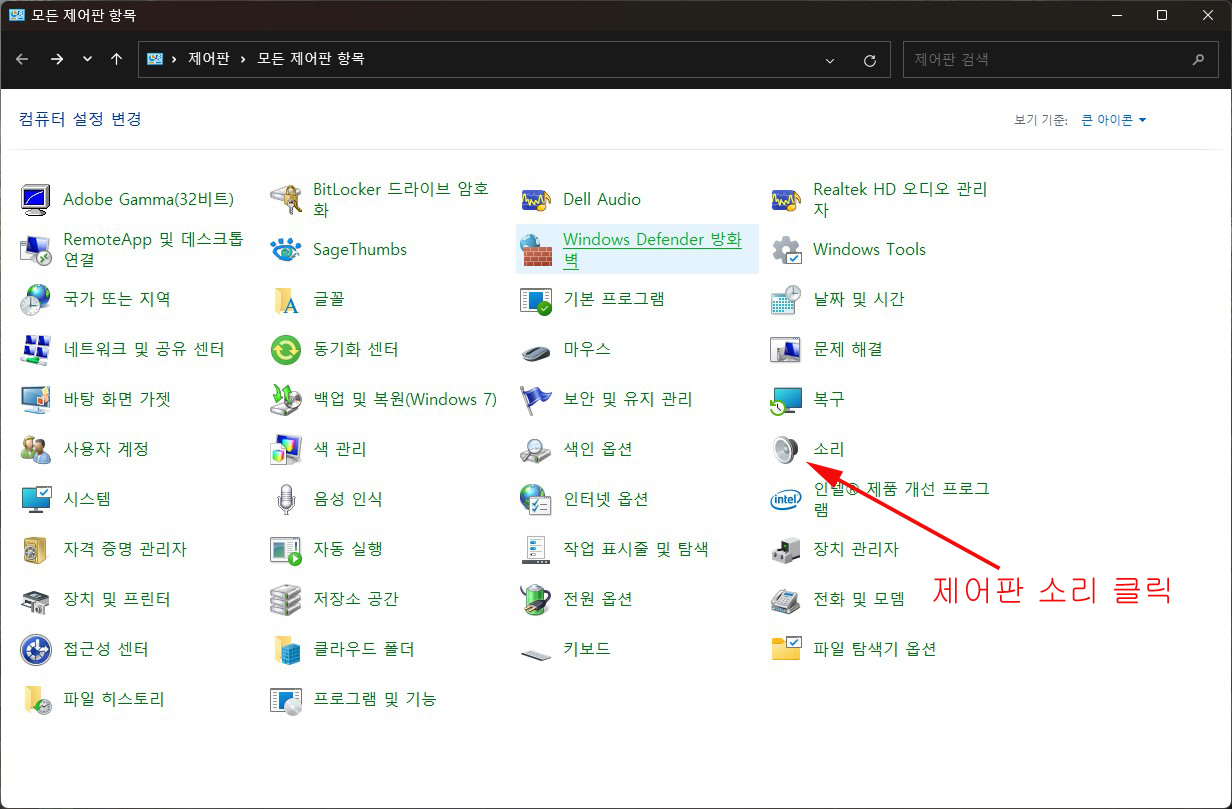Open the 큰 아이콘 view-by dropdown
This screenshot has width=1232, height=809.
[x=1114, y=120]
